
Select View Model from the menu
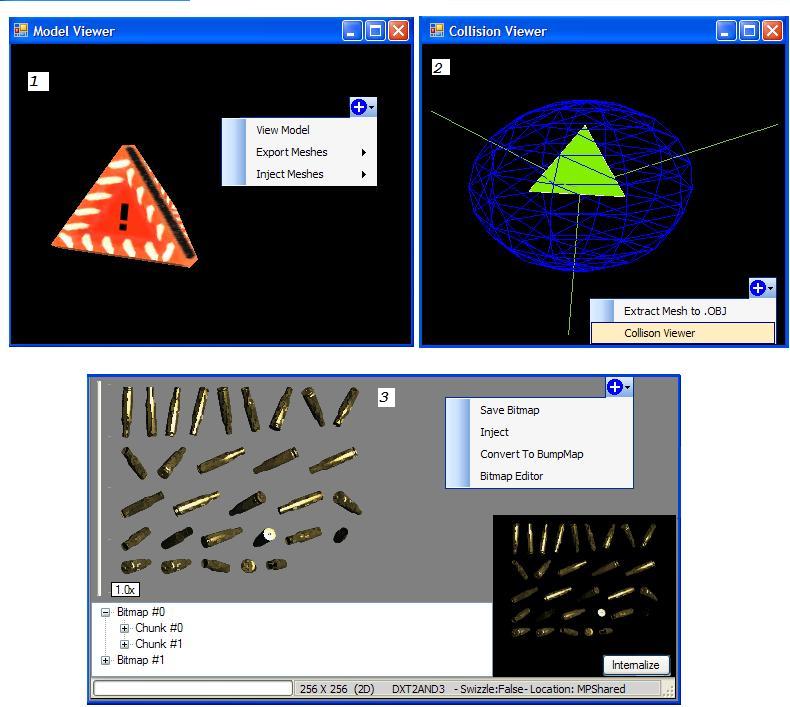pos(283,130)
